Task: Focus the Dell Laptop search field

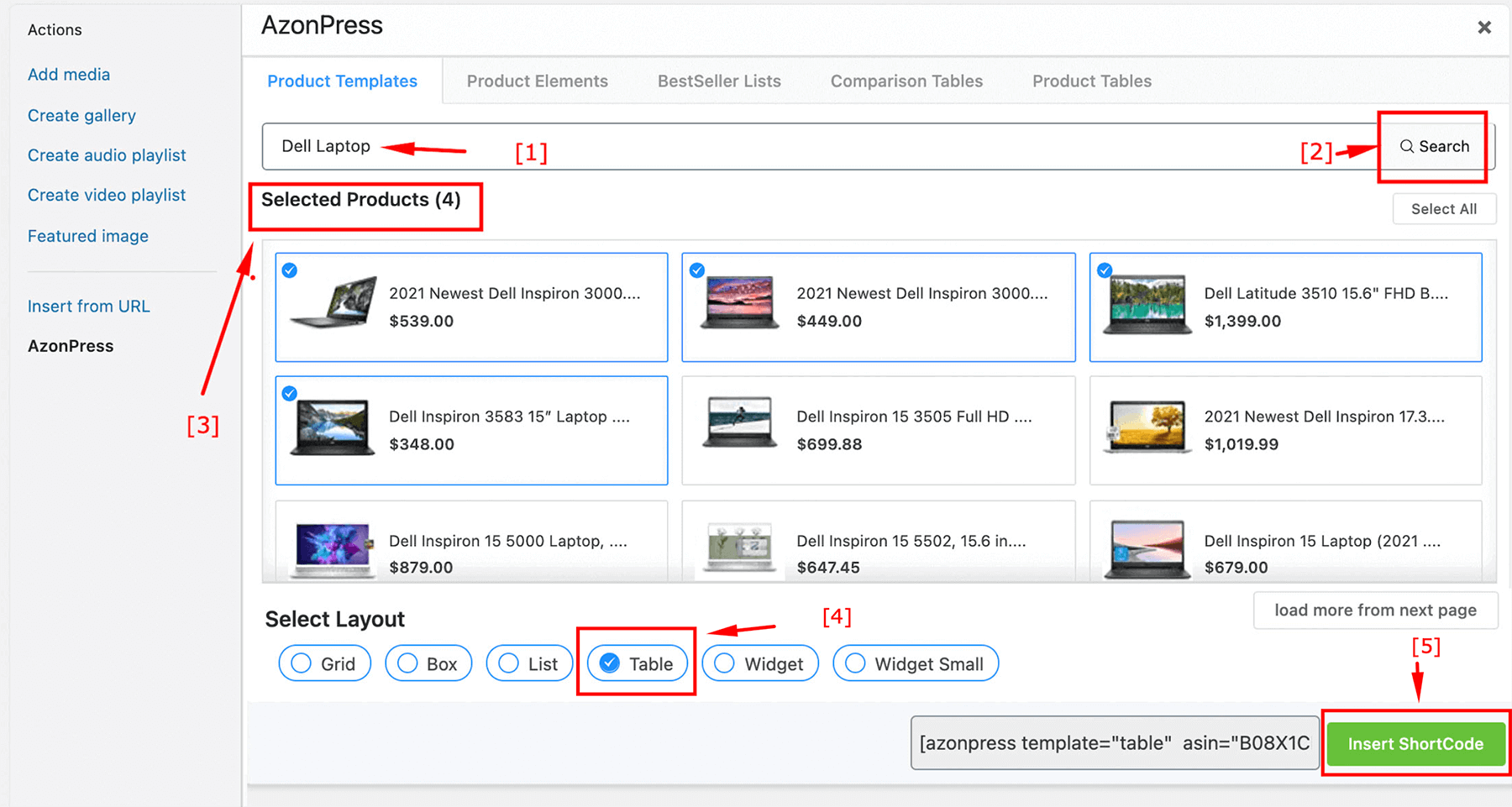Action: click(x=819, y=146)
